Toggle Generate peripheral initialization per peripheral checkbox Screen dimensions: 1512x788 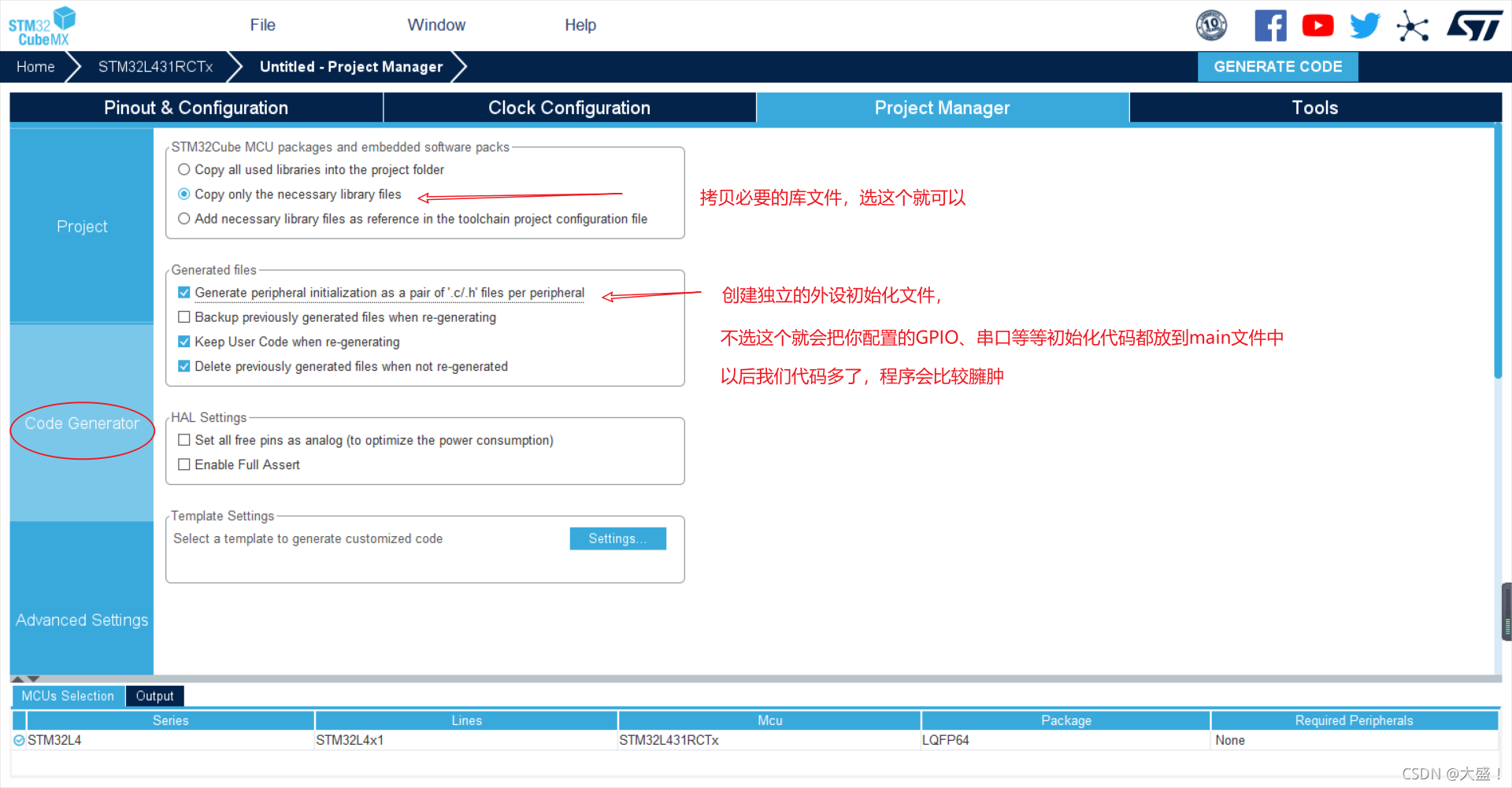point(183,292)
